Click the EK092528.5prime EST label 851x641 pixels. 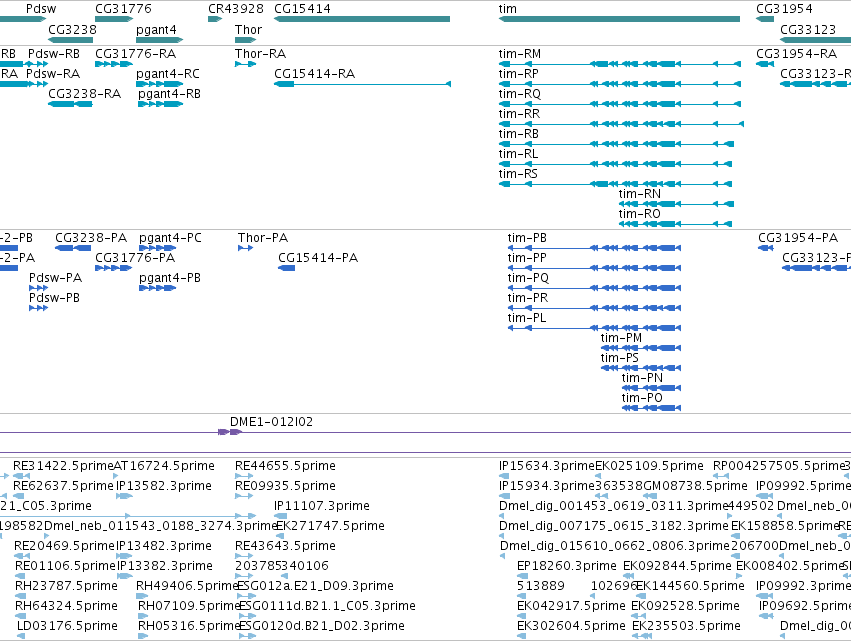pyautogui.click(x=685, y=606)
